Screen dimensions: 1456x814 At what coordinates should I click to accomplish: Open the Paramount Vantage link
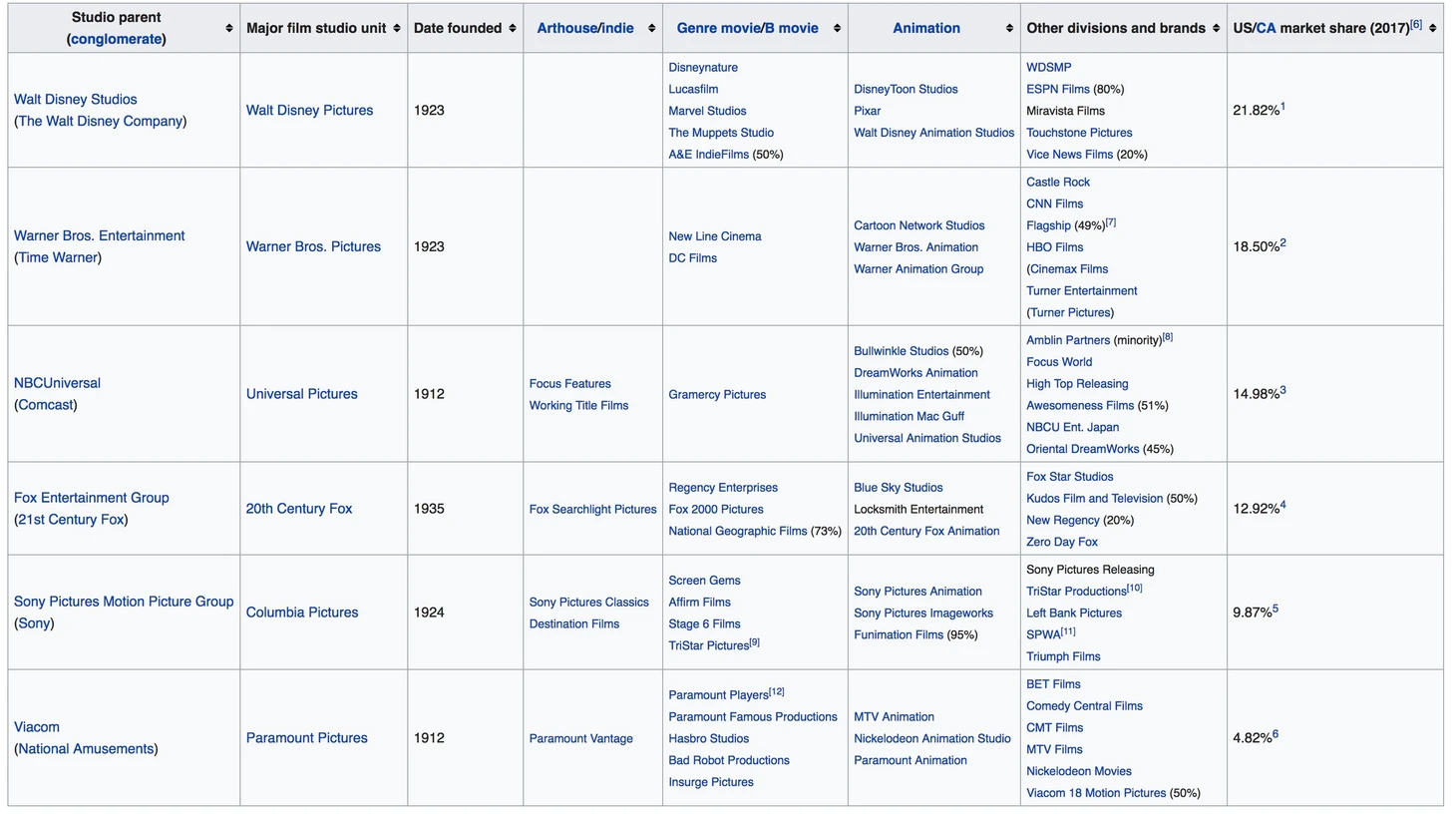coord(580,739)
